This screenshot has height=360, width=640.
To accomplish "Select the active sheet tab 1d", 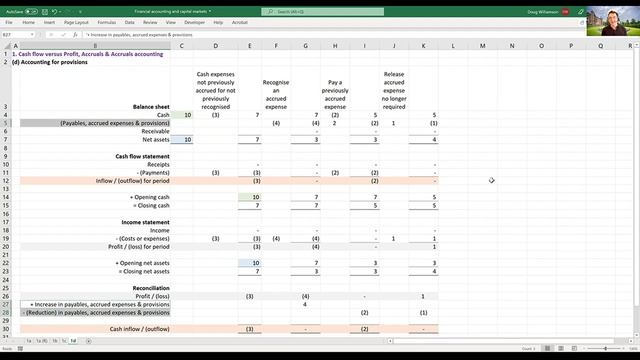I will (x=73, y=341).
